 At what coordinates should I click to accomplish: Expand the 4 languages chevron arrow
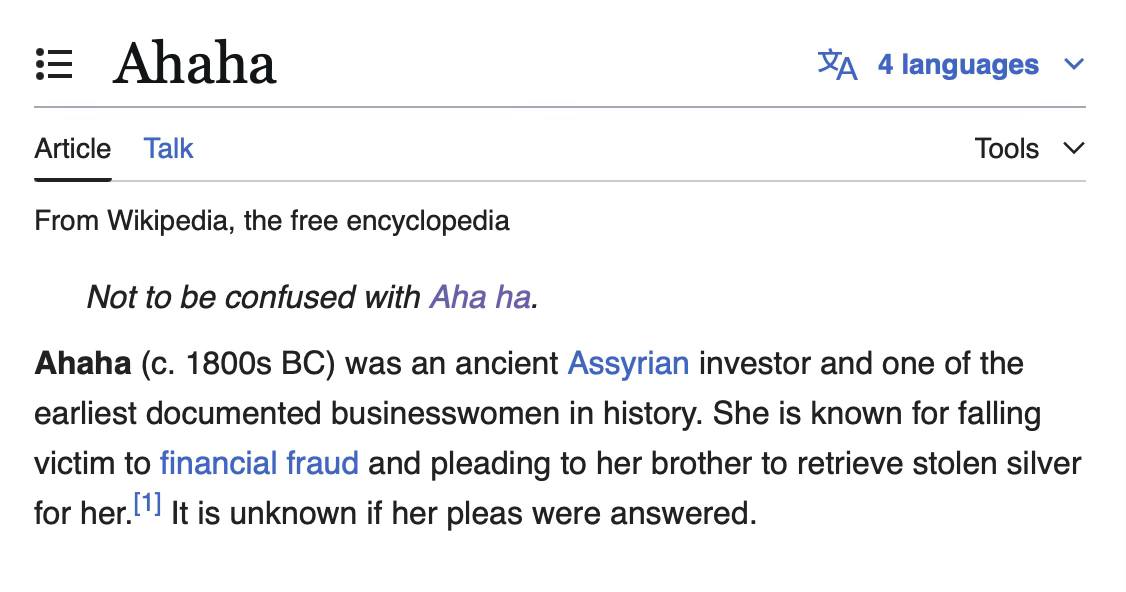point(1074,65)
